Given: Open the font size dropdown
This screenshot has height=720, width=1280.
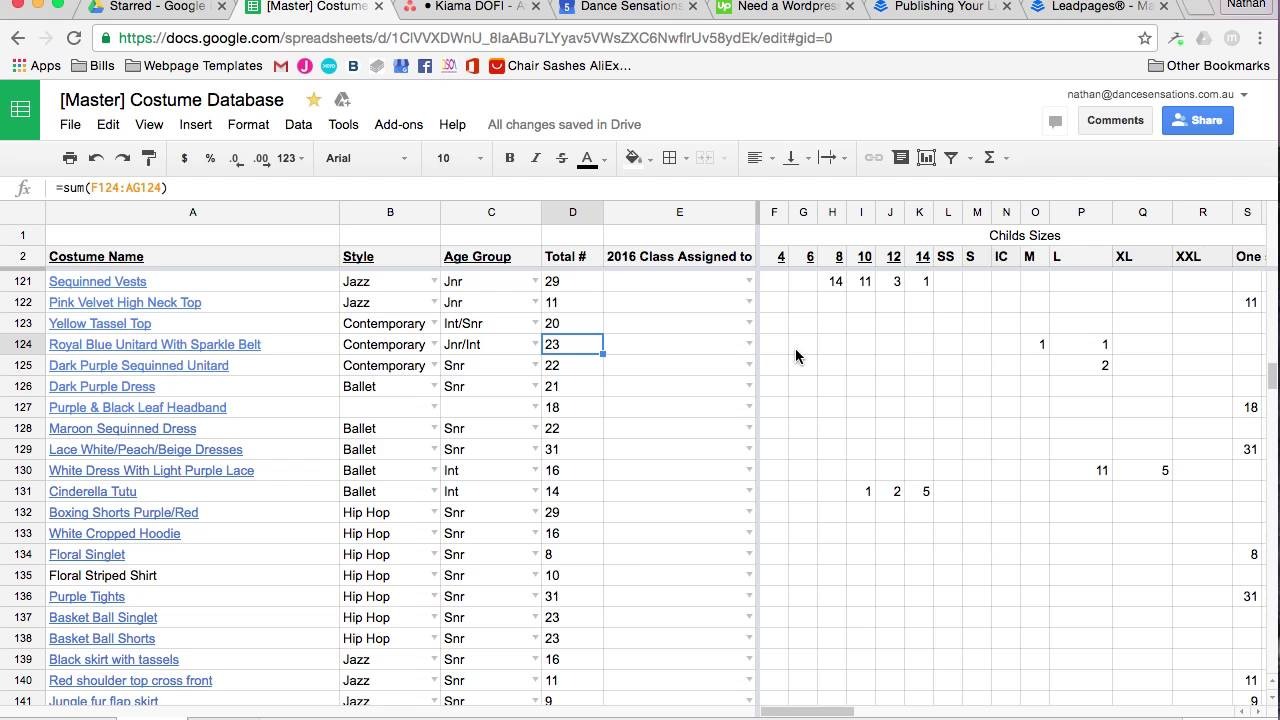Looking at the screenshot, I should [457, 157].
